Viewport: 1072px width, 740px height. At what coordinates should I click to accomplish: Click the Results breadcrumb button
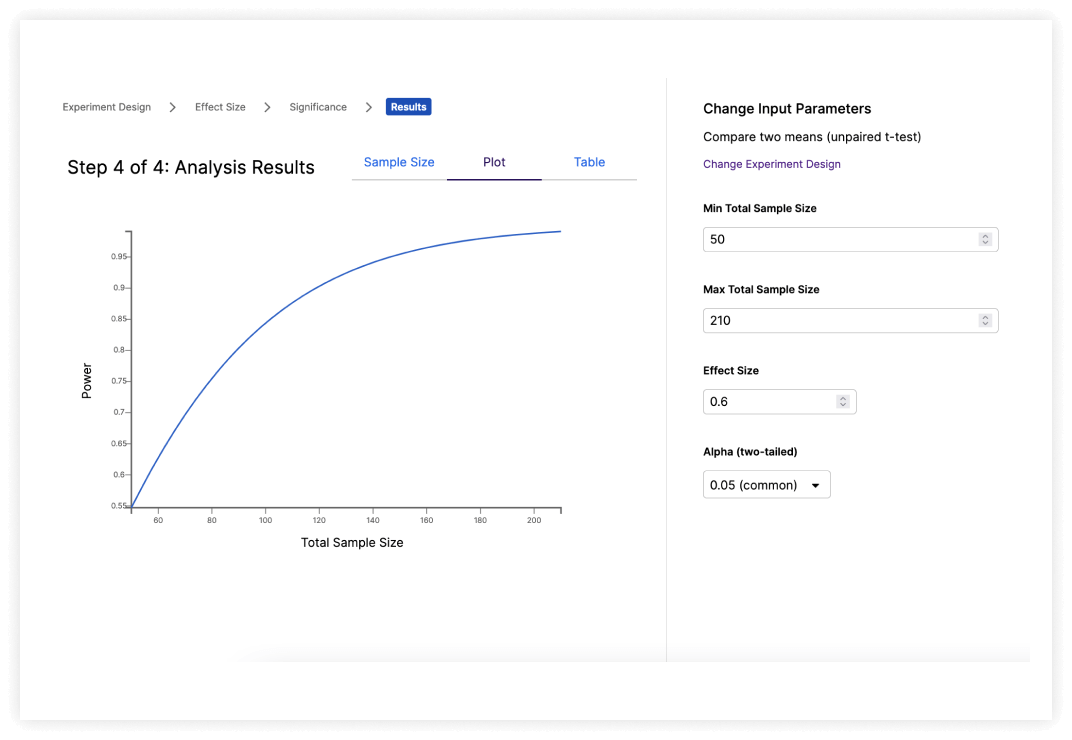[408, 107]
